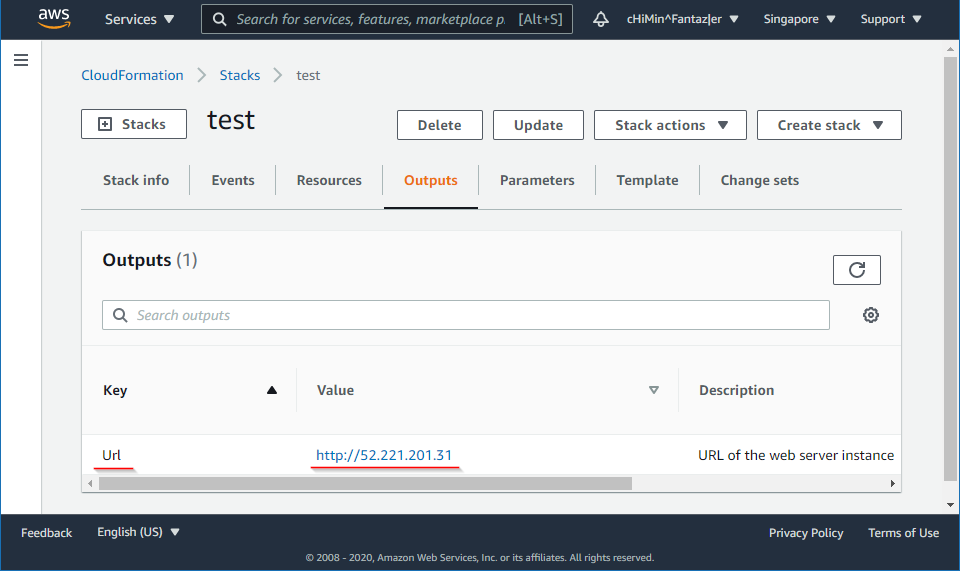Click the notifications bell icon
This screenshot has height=571, width=960.
coord(601,19)
